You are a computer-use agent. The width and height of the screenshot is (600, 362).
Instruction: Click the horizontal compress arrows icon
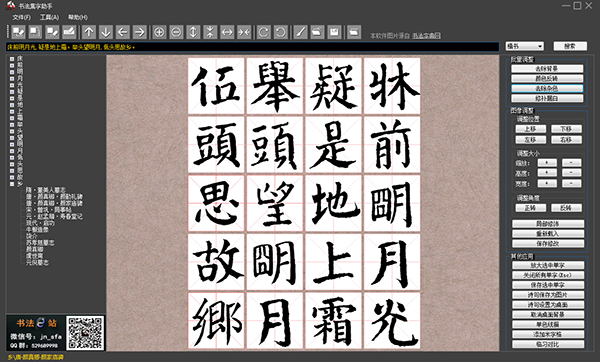point(244,32)
